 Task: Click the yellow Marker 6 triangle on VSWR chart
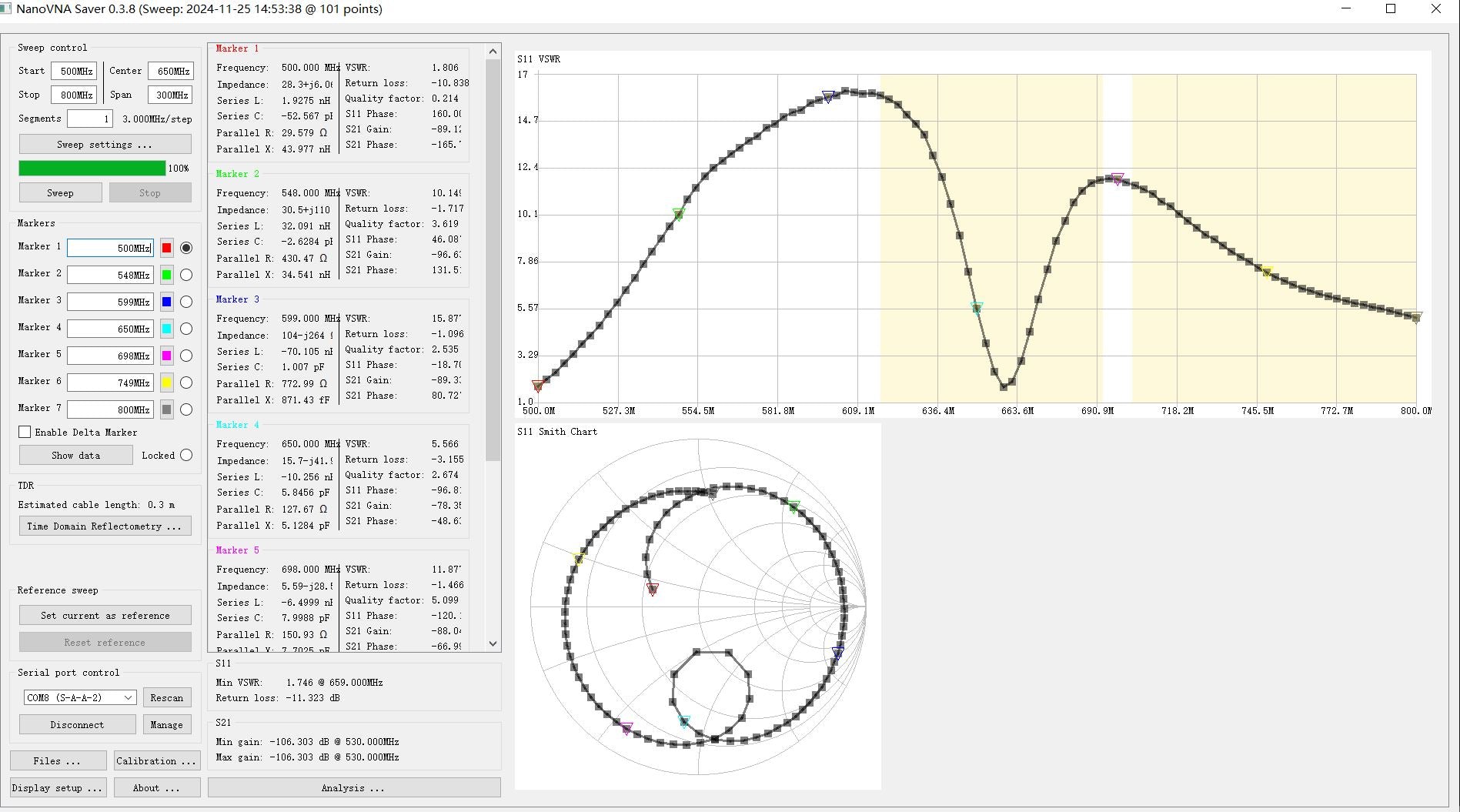[x=1267, y=271]
